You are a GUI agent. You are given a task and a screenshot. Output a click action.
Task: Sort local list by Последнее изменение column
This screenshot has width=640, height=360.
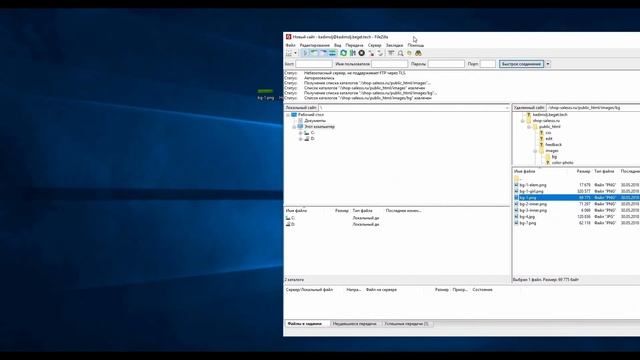(x=403, y=211)
